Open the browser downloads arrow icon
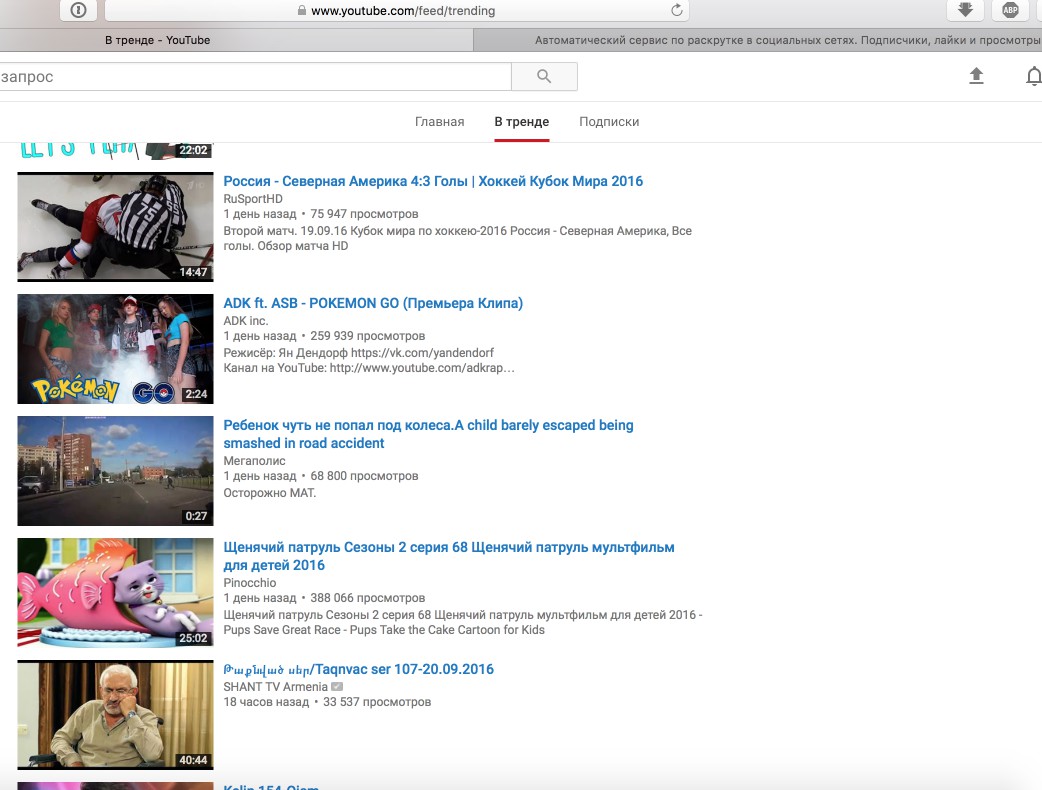The height and width of the screenshot is (790, 1042). [965, 9]
